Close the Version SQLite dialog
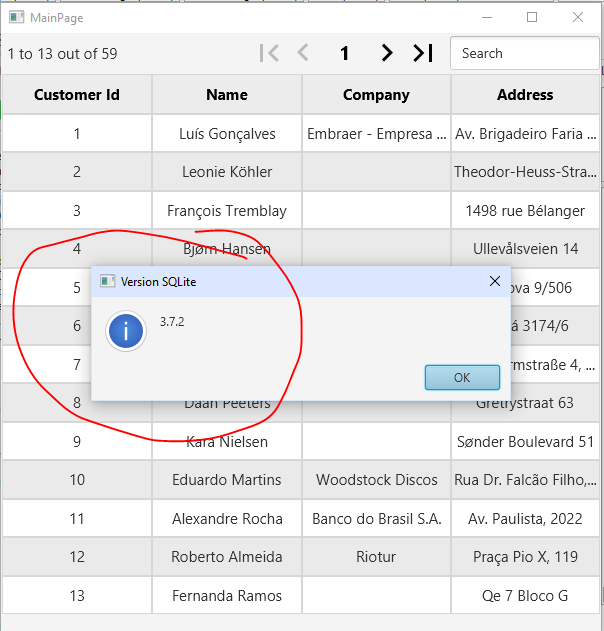This screenshot has height=631, width=604. (x=494, y=281)
